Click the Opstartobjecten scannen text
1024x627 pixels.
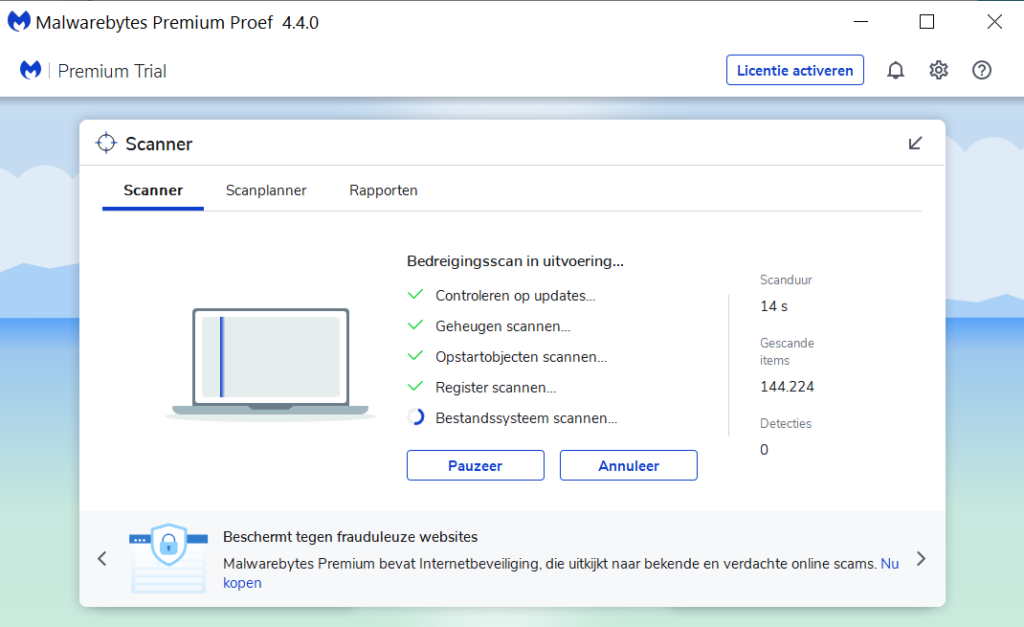click(521, 357)
